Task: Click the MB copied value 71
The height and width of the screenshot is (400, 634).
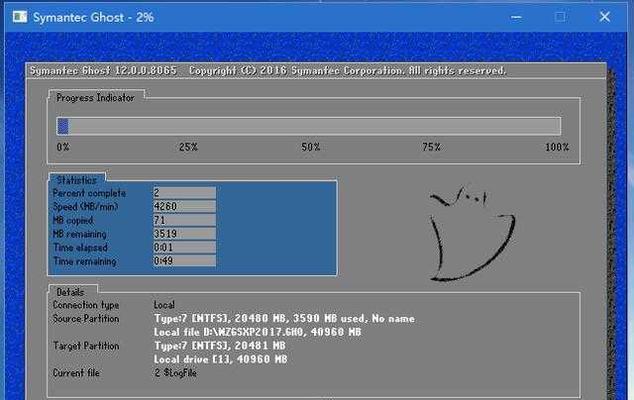Action: coord(184,220)
